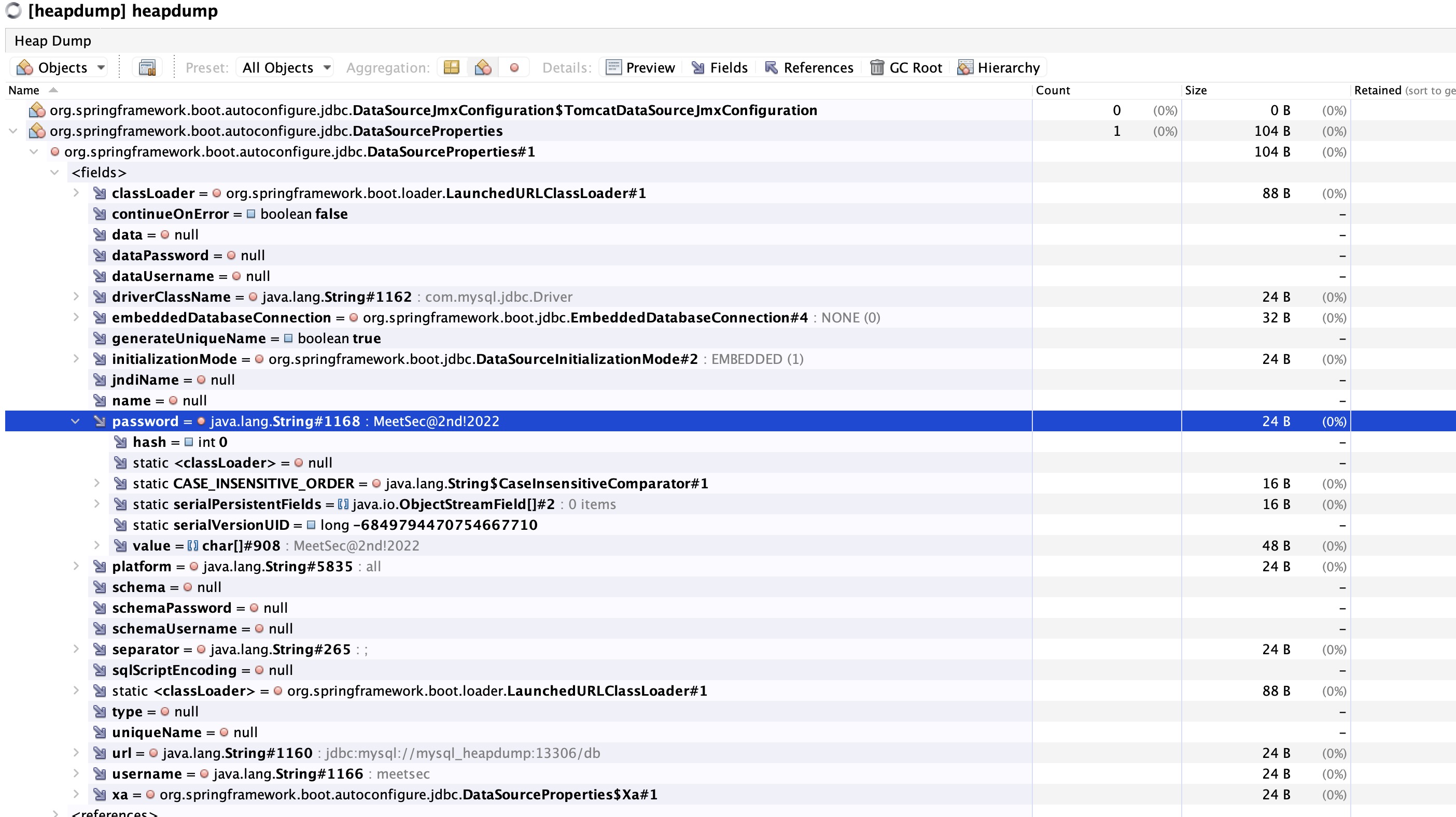Toggle the Fields details button
1456x817 pixels.
click(x=720, y=68)
